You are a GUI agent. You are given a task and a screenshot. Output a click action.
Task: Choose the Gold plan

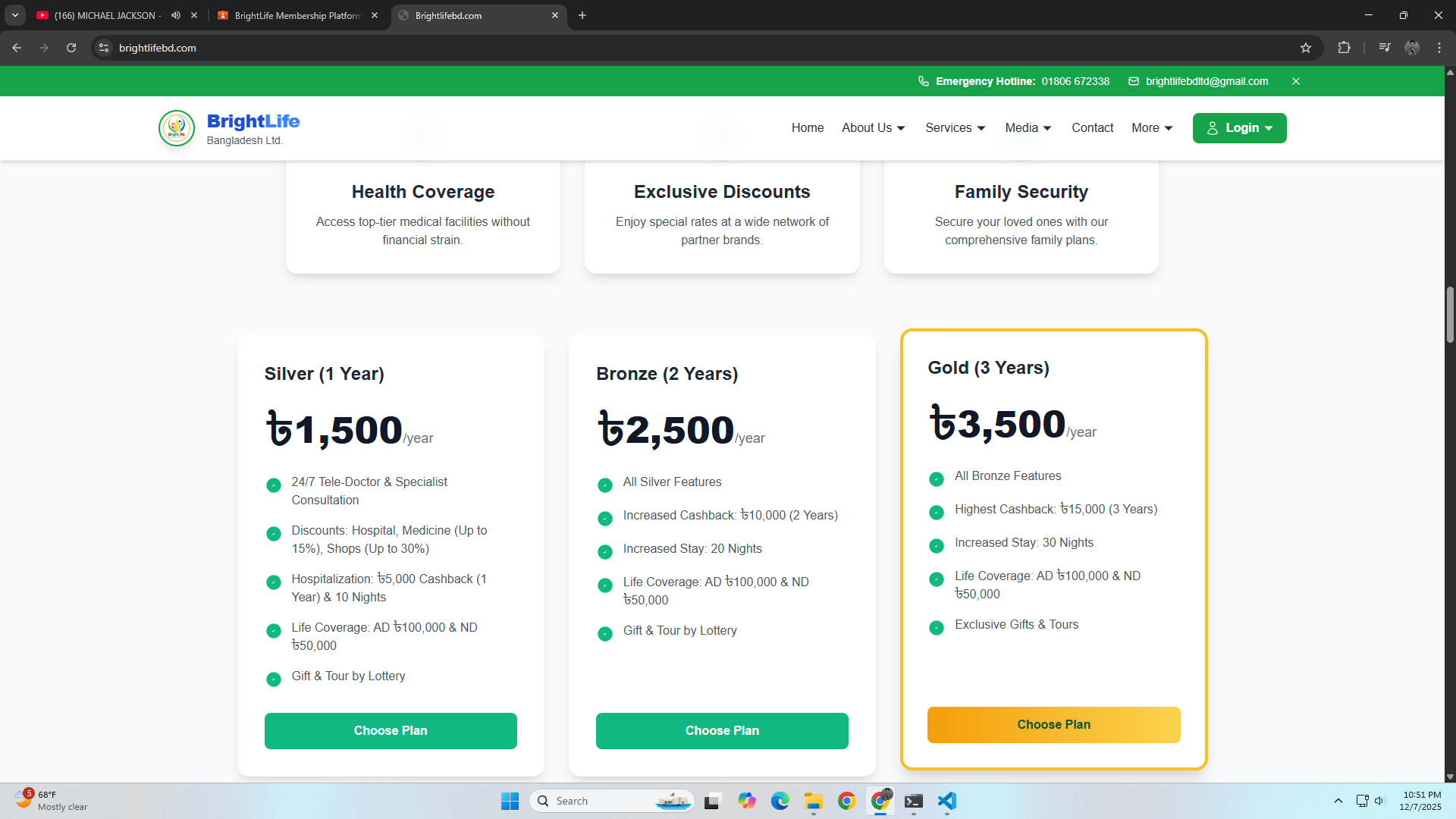point(1053,724)
